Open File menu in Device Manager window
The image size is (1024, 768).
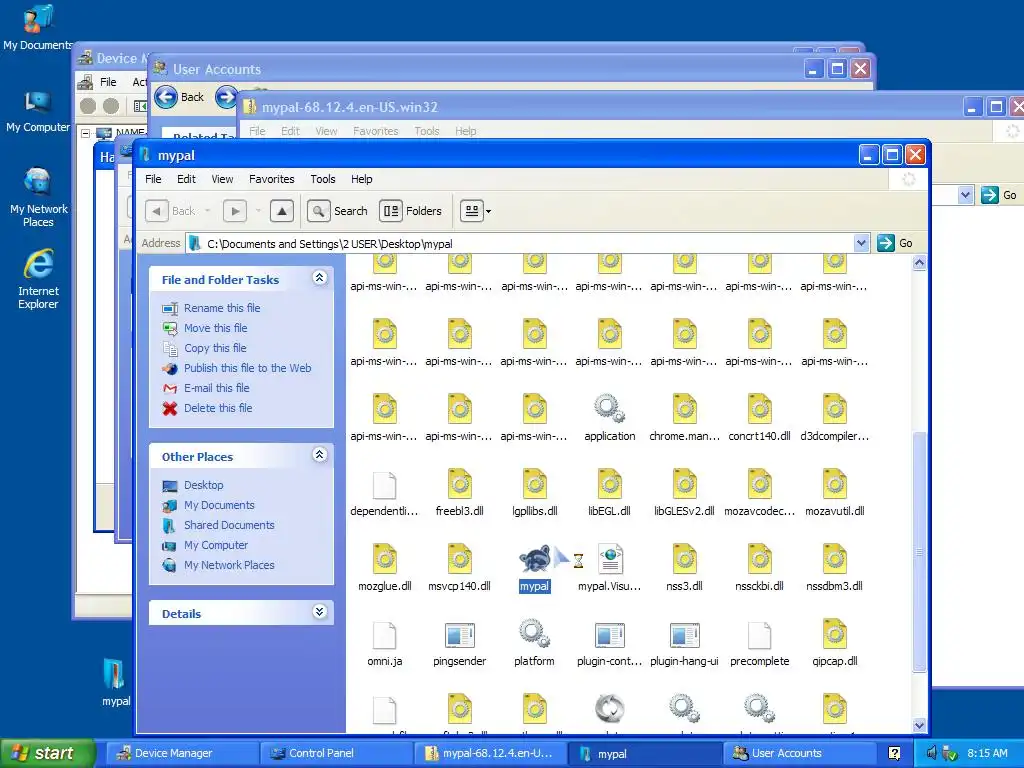108,82
